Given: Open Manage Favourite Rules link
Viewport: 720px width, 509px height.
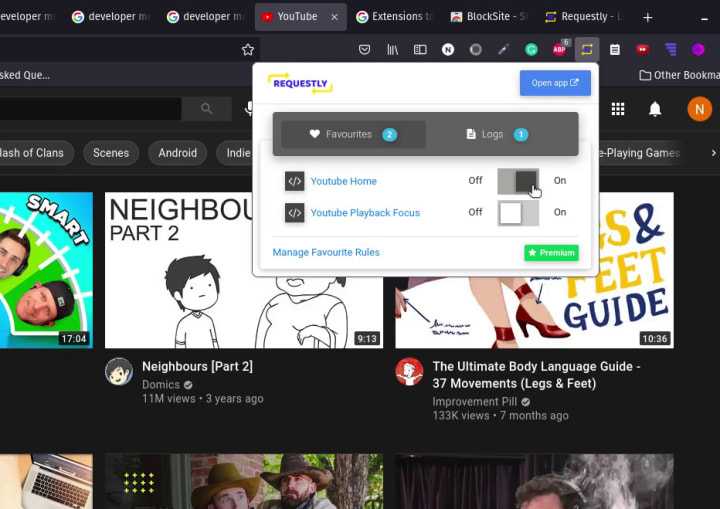Looking at the screenshot, I should coord(326,252).
